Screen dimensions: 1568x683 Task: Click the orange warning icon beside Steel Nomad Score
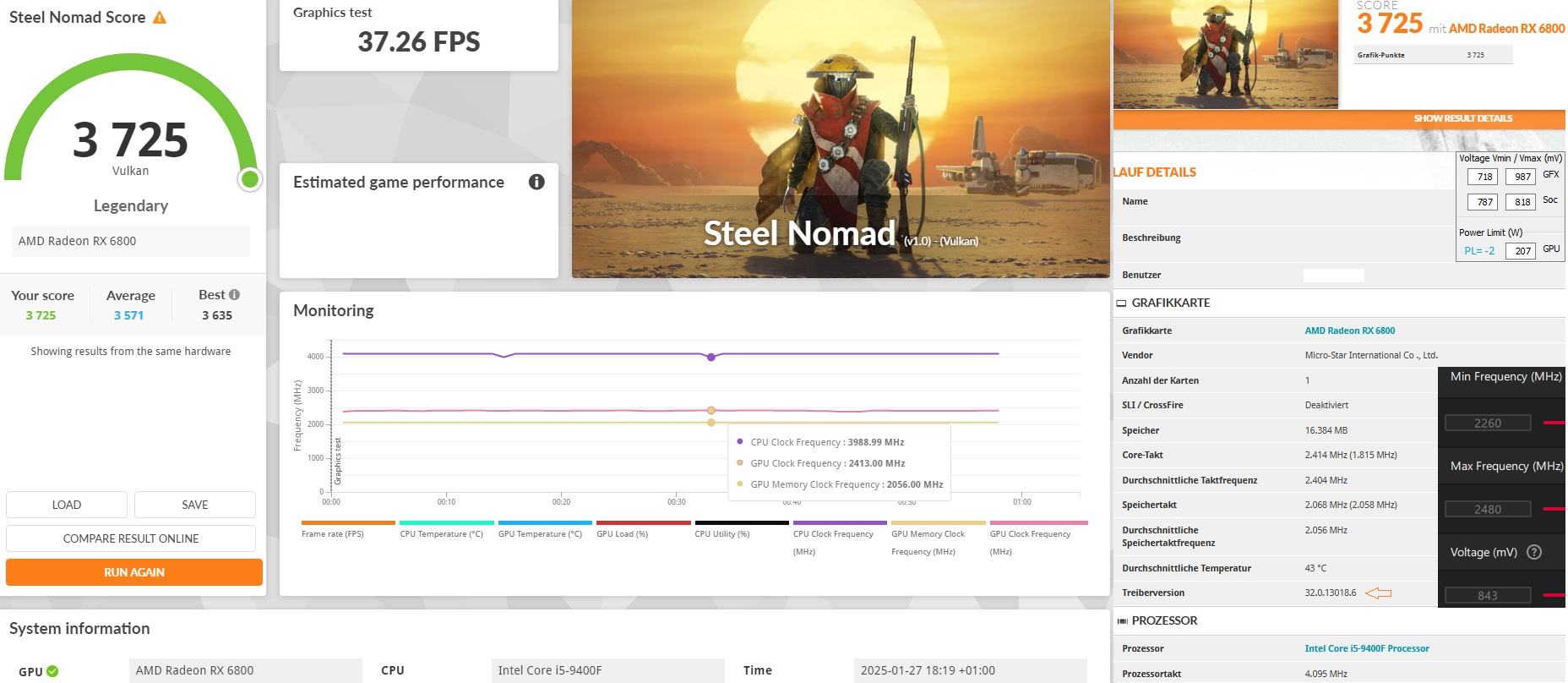(x=159, y=17)
